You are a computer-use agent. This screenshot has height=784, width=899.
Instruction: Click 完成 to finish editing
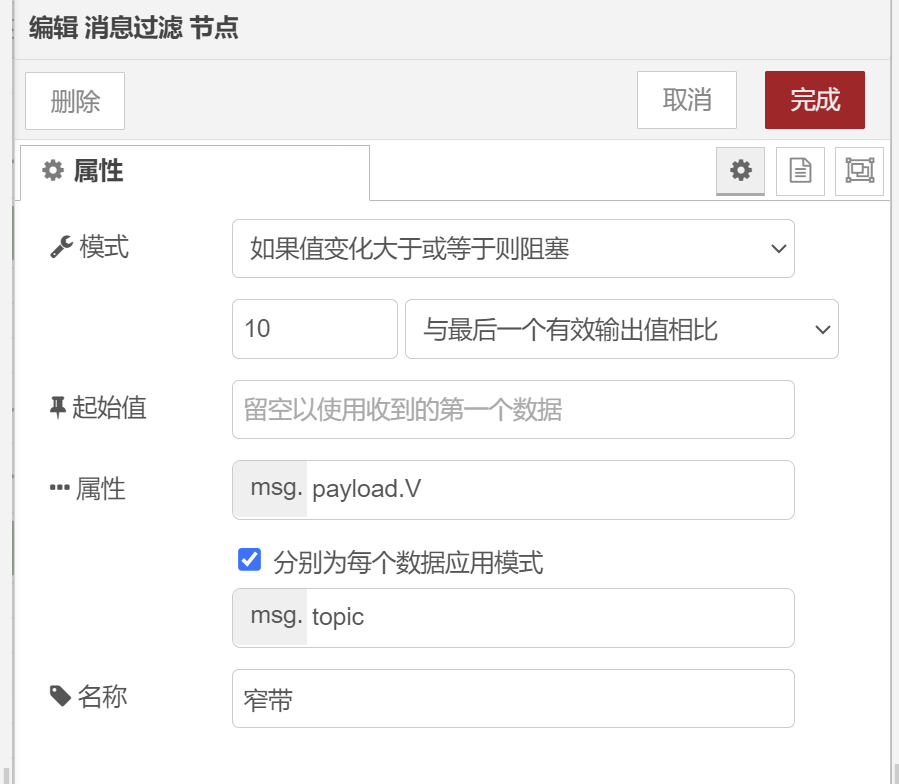[x=815, y=100]
